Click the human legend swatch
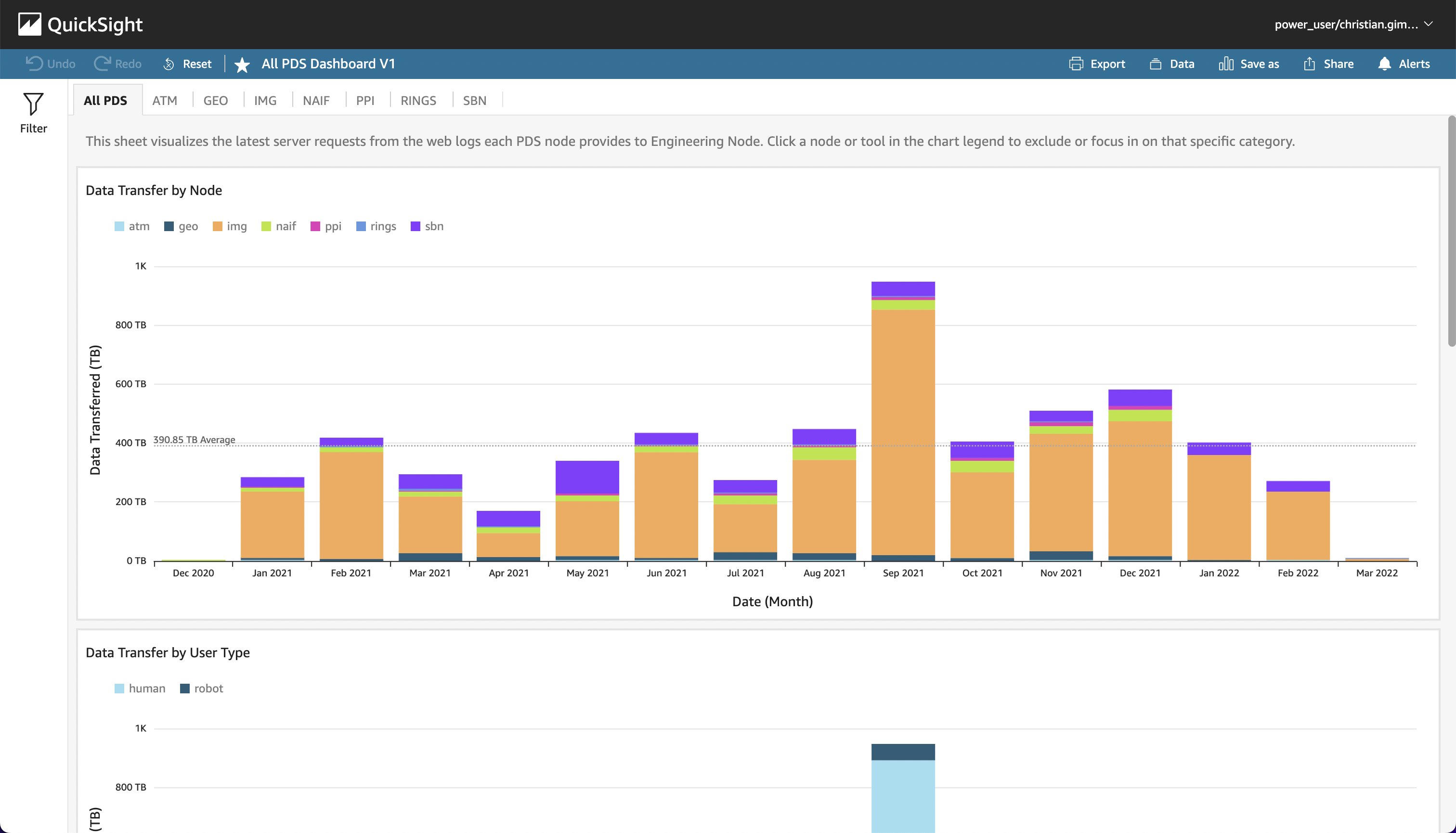This screenshot has width=1456, height=833. click(119, 688)
